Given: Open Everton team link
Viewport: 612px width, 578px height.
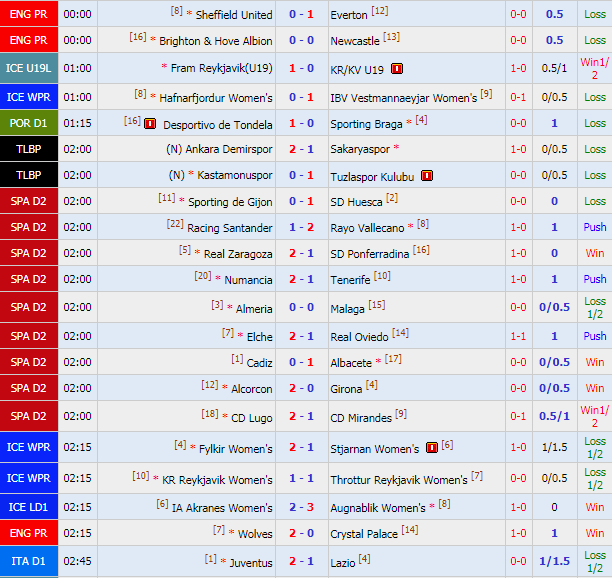Looking at the screenshot, I should (349, 15).
